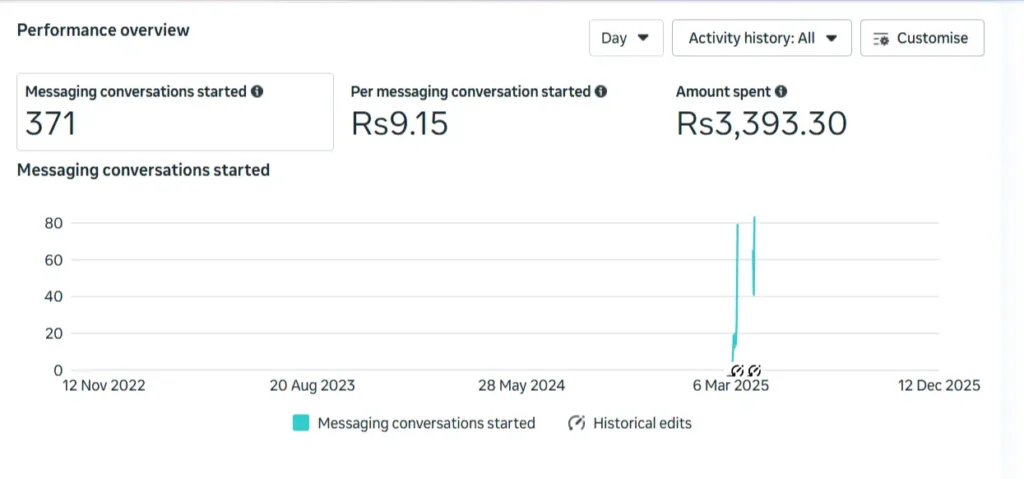
Task: Click the Historical edits legend icon
Action: 576,423
